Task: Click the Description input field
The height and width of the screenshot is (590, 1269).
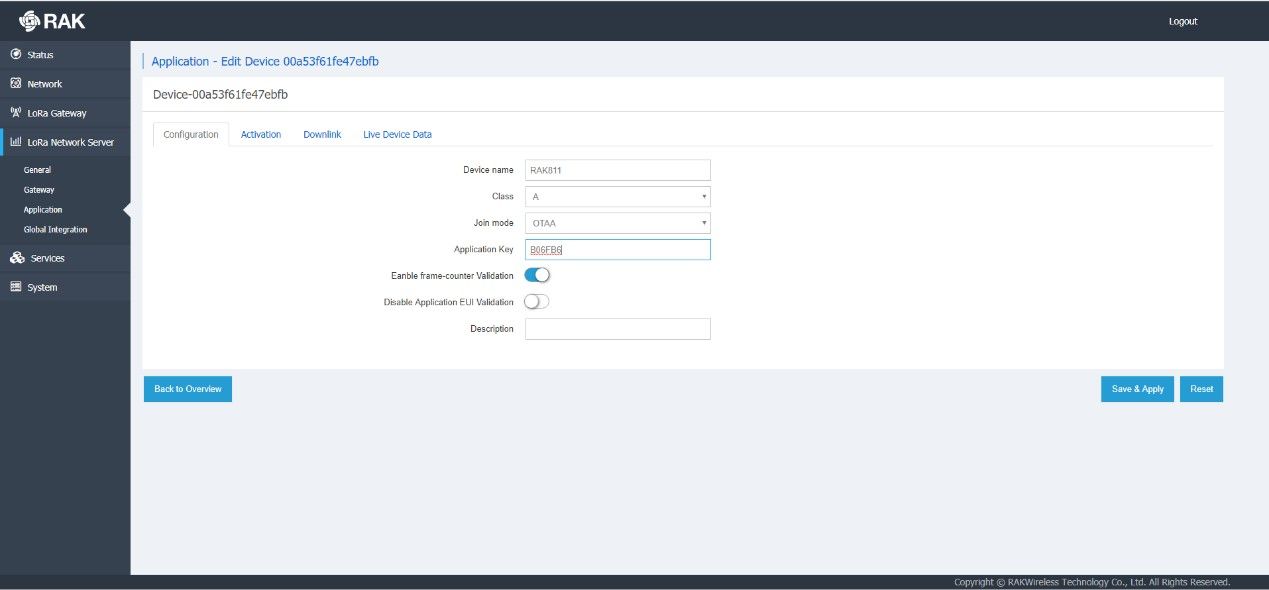Action: point(618,329)
